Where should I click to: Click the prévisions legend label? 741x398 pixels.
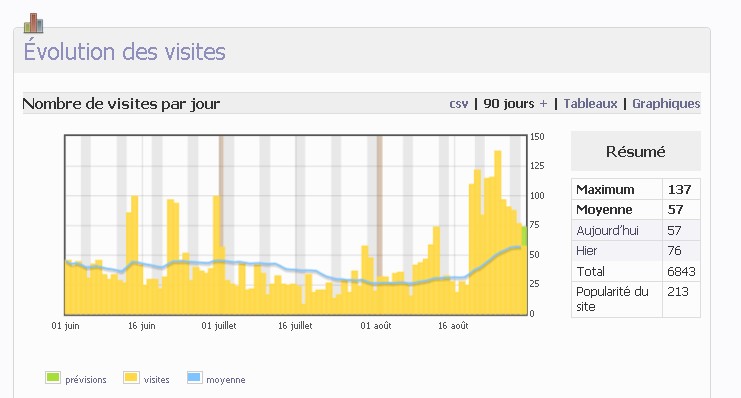tap(86, 380)
